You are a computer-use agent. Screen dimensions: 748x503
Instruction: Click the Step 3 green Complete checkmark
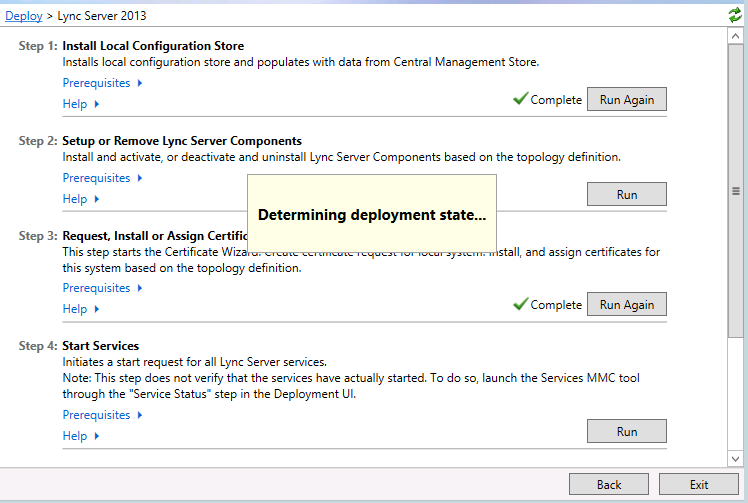click(520, 304)
